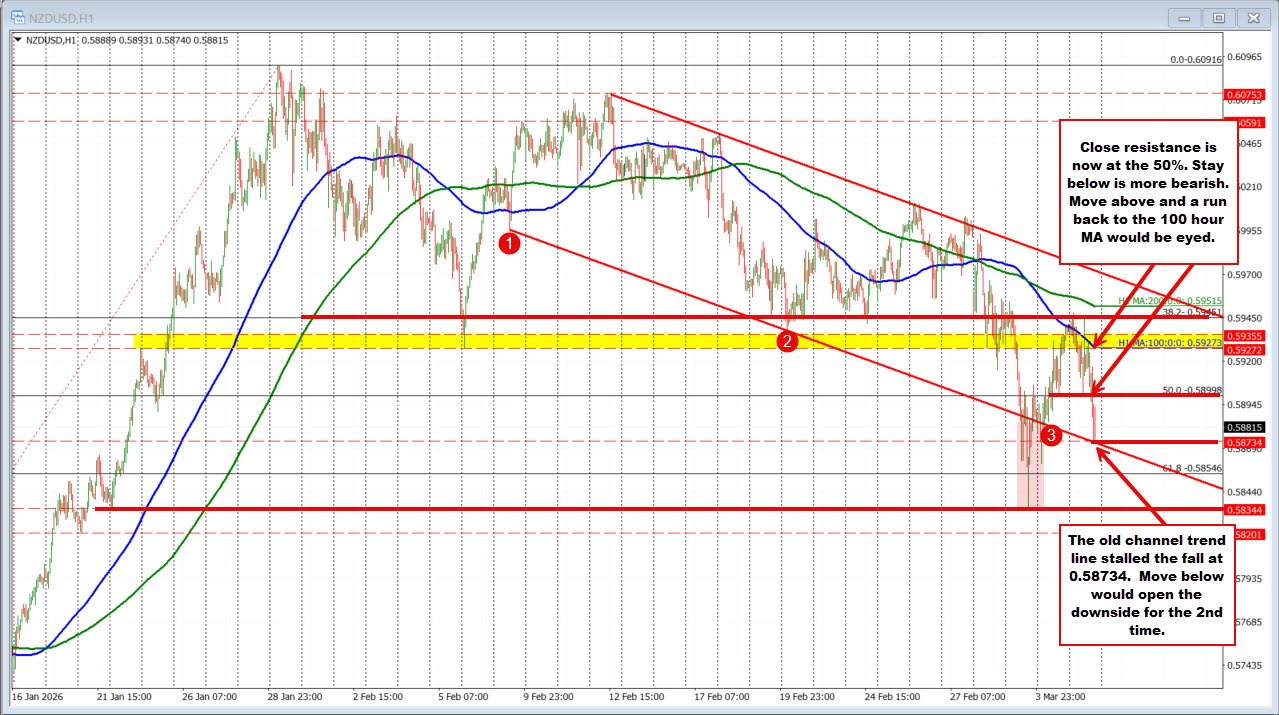Restore down the NZDUSD chart window
The image size is (1279, 715).
[x=1218, y=17]
